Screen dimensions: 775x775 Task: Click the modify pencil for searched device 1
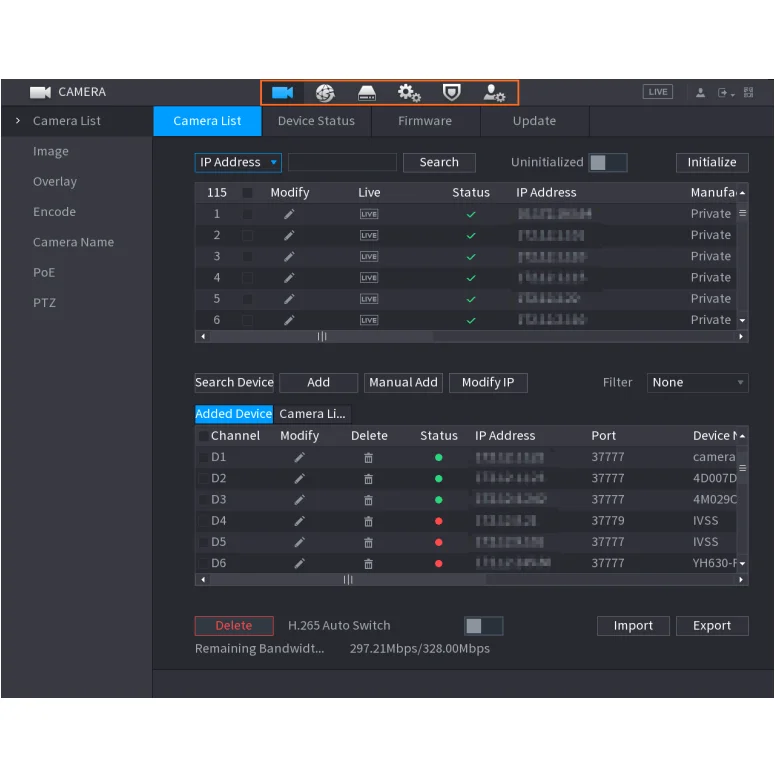pyautogui.click(x=289, y=214)
